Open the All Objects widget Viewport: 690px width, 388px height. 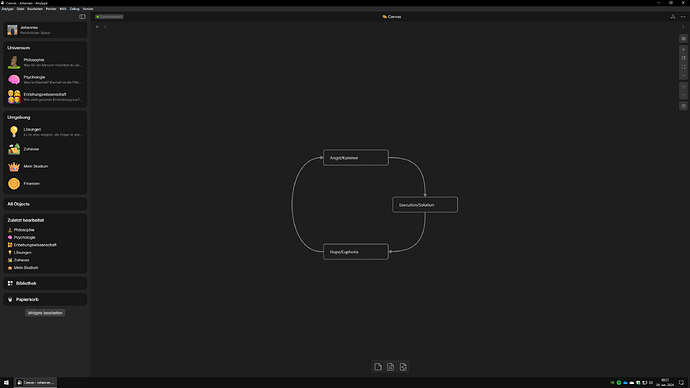(45, 204)
